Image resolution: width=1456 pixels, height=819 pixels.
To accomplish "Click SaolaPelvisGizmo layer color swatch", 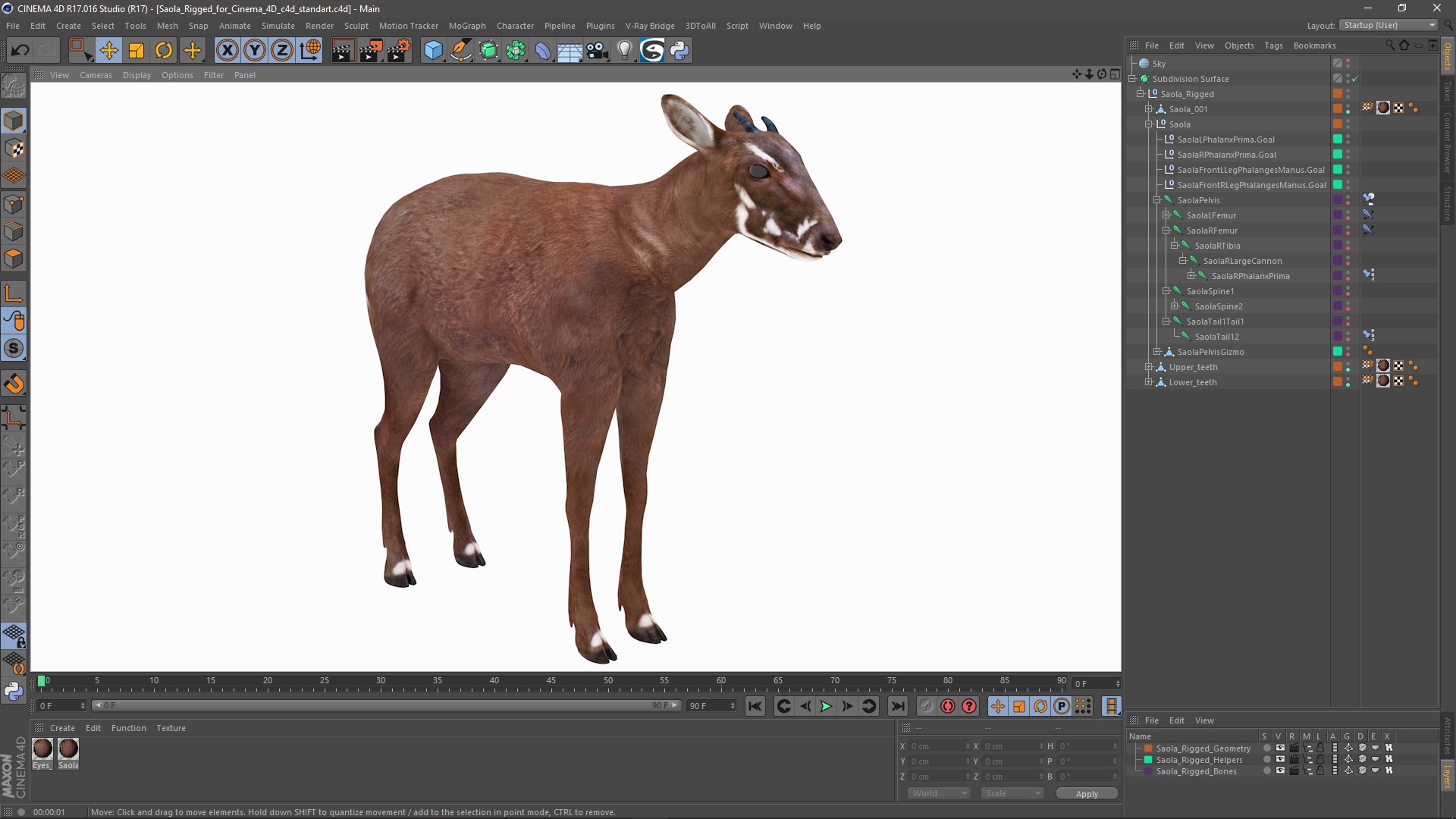I will coord(1338,351).
